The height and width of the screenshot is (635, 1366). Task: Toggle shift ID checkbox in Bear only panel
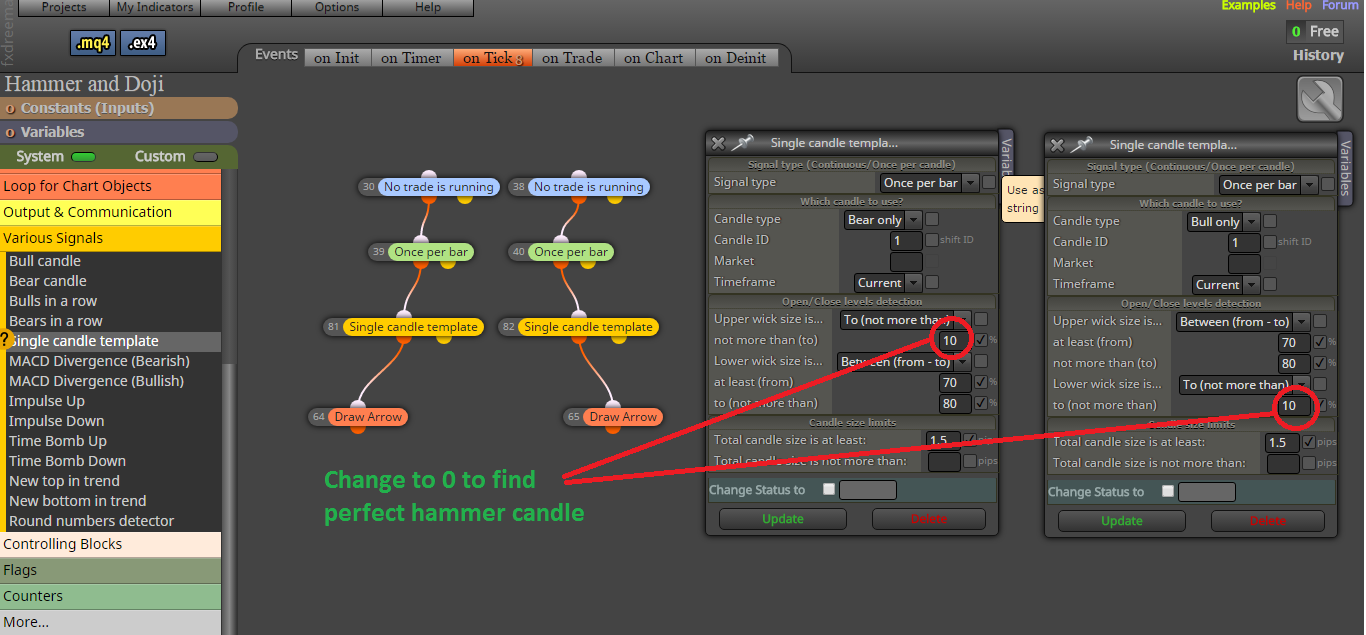click(x=932, y=240)
